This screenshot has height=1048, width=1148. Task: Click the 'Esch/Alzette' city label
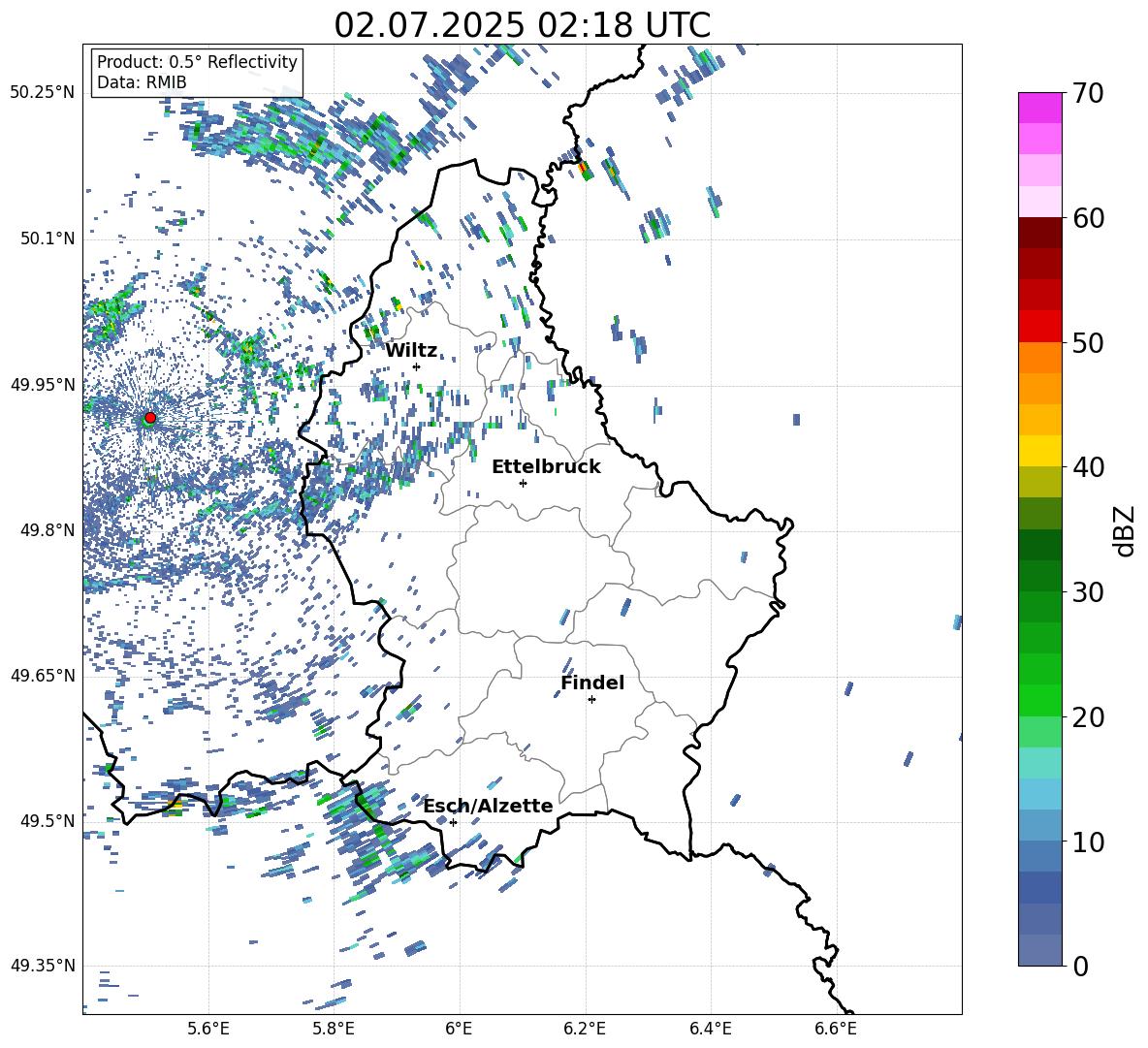(x=488, y=806)
